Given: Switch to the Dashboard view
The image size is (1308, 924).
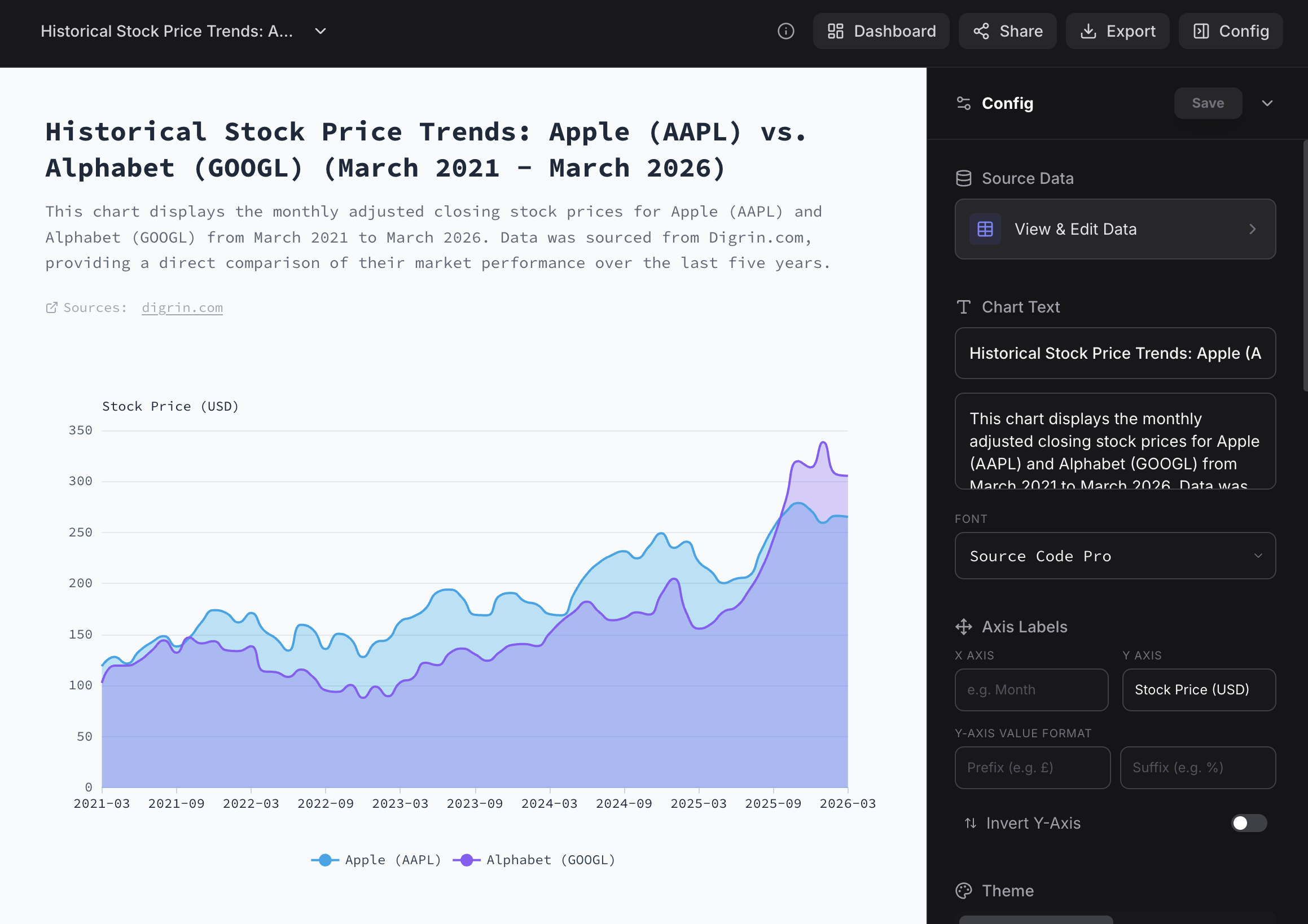Looking at the screenshot, I should (881, 32).
